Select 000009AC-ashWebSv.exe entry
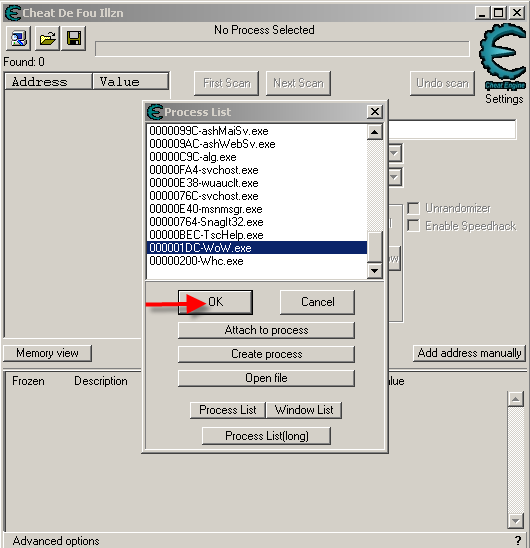Viewport: 530px width, 548px height. 257,144
